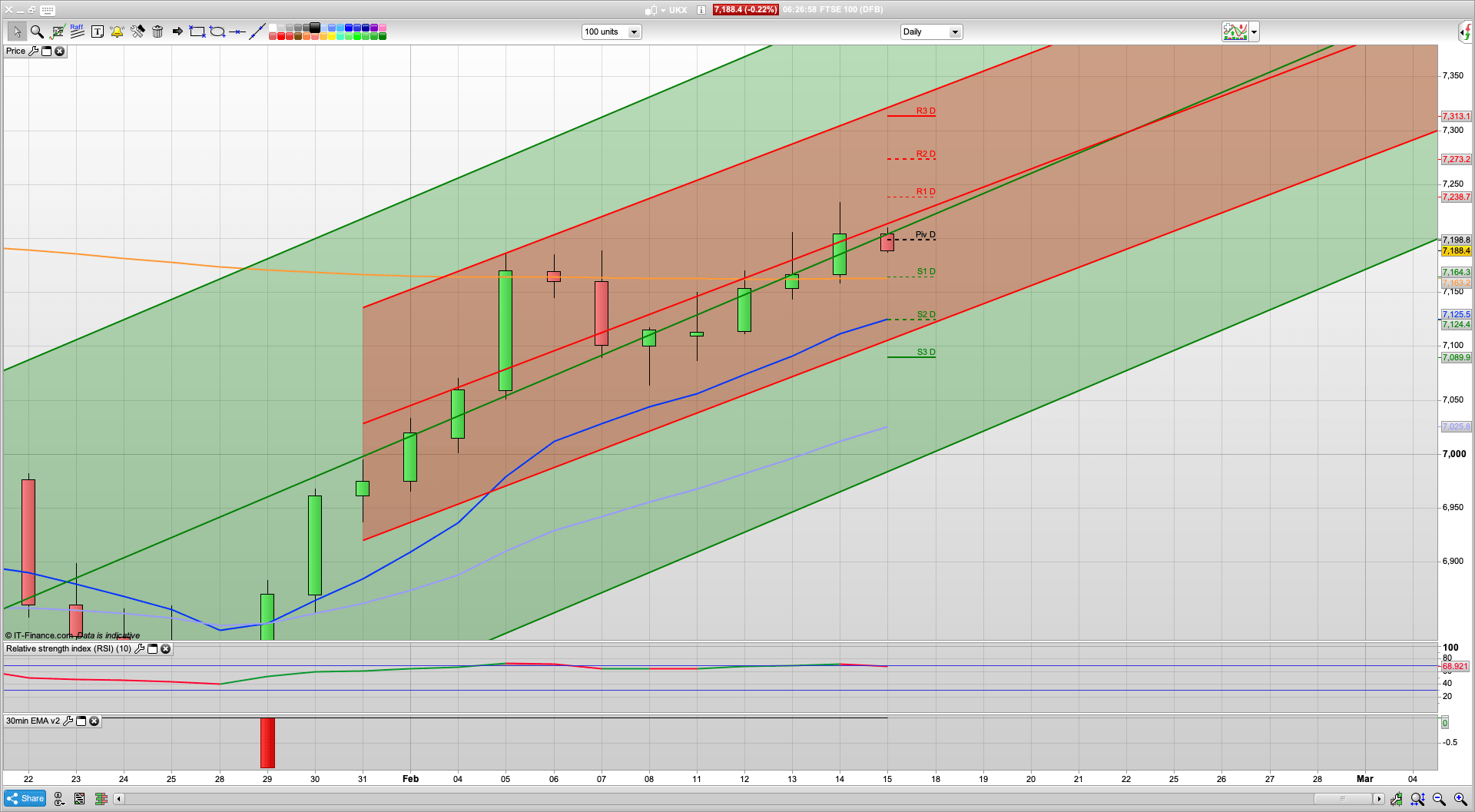
Task: Open the on-screen keyboard icon in title bar
Action: point(48,10)
